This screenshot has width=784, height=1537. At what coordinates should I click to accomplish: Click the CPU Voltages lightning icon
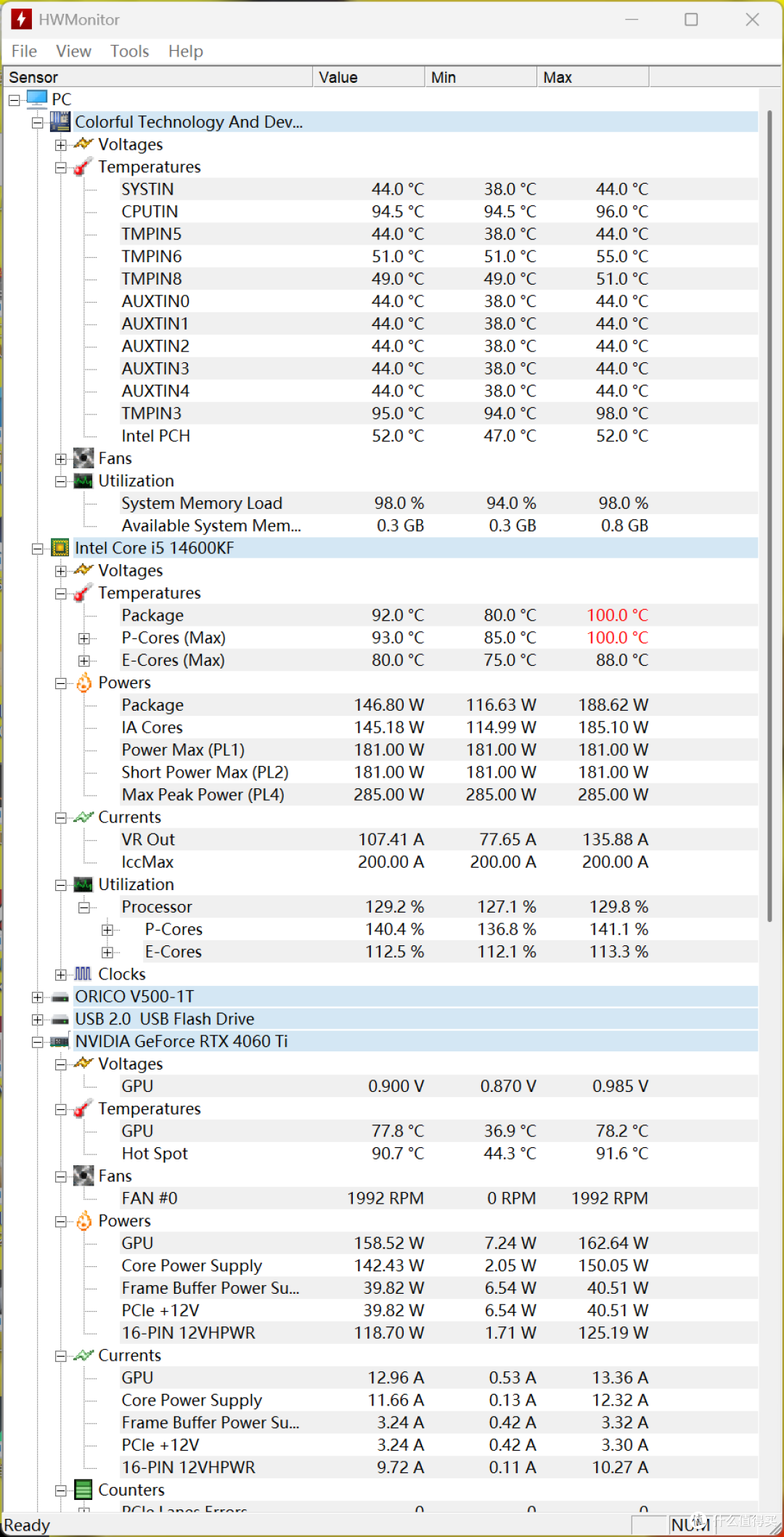83,570
